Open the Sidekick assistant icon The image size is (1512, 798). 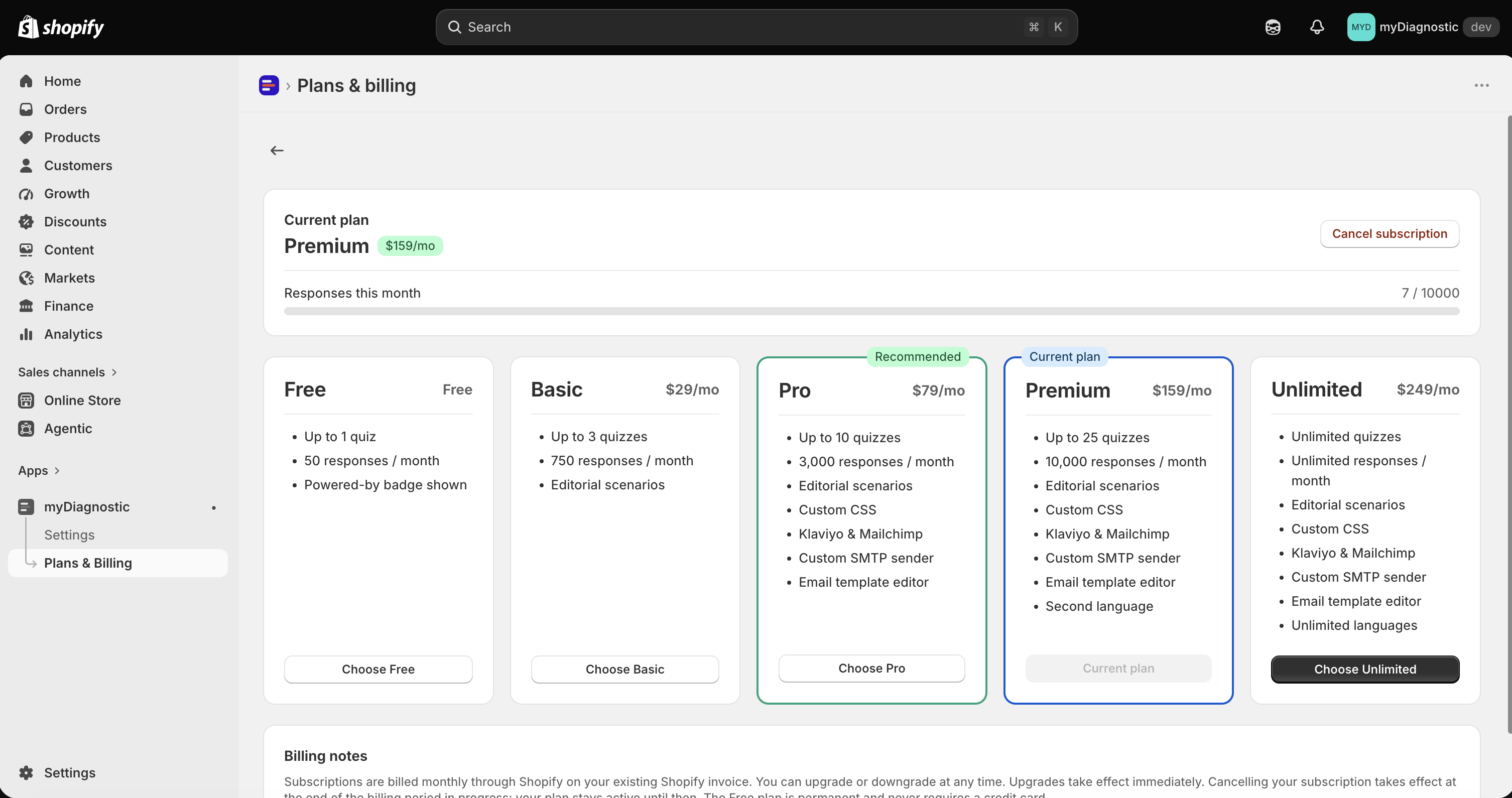(1273, 27)
